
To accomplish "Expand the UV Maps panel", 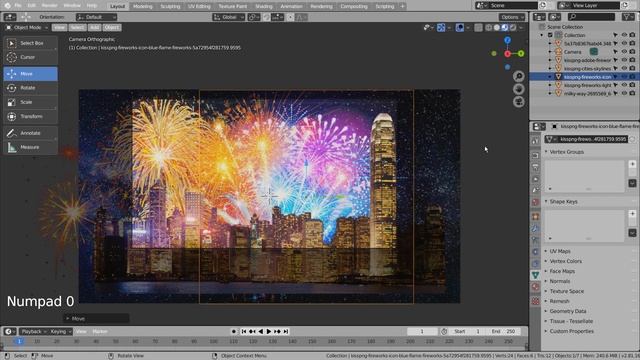I will point(560,251).
